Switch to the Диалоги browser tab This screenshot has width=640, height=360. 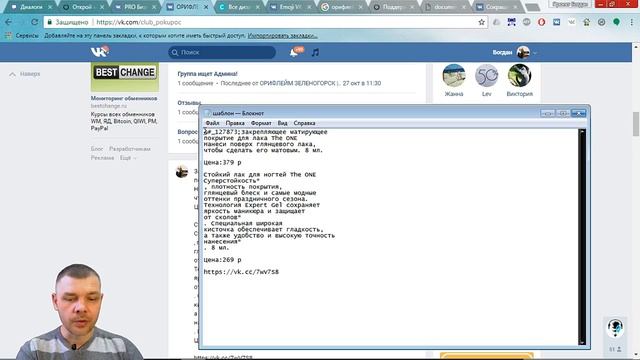[x=31, y=7]
